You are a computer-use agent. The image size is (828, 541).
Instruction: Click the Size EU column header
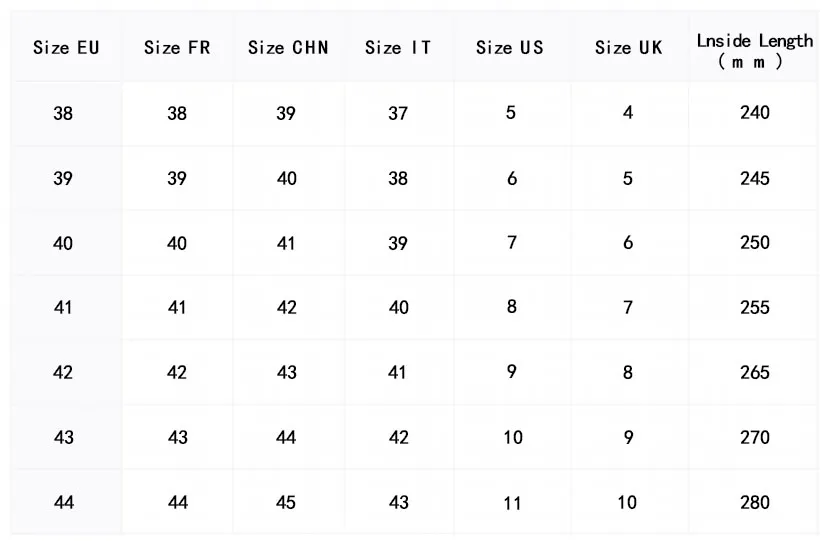(x=66, y=48)
